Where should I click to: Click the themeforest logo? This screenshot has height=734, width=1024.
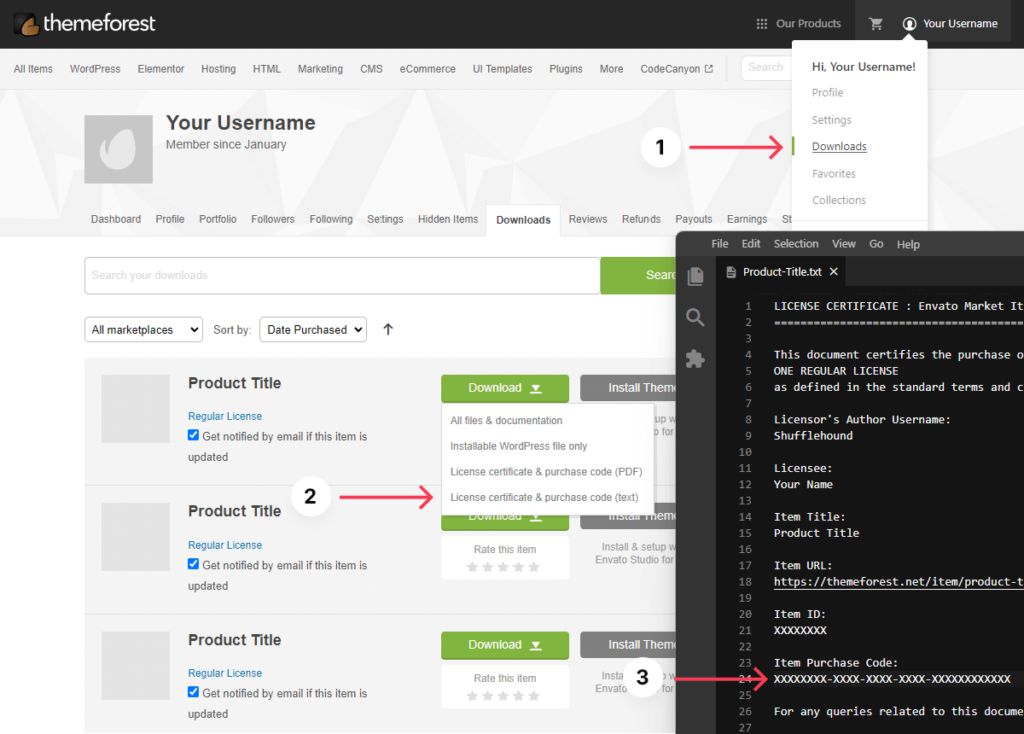84,24
